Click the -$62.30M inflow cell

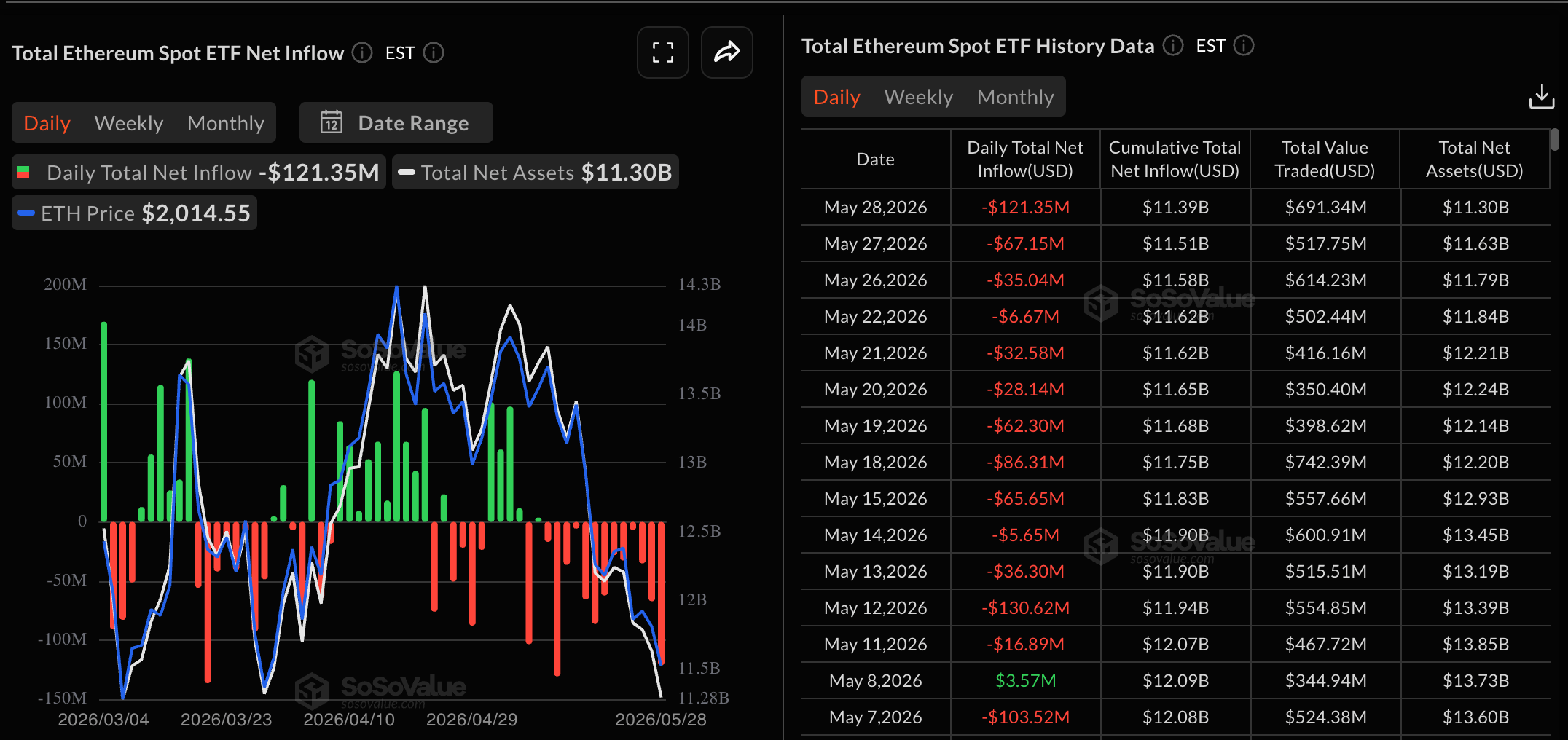click(1025, 426)
